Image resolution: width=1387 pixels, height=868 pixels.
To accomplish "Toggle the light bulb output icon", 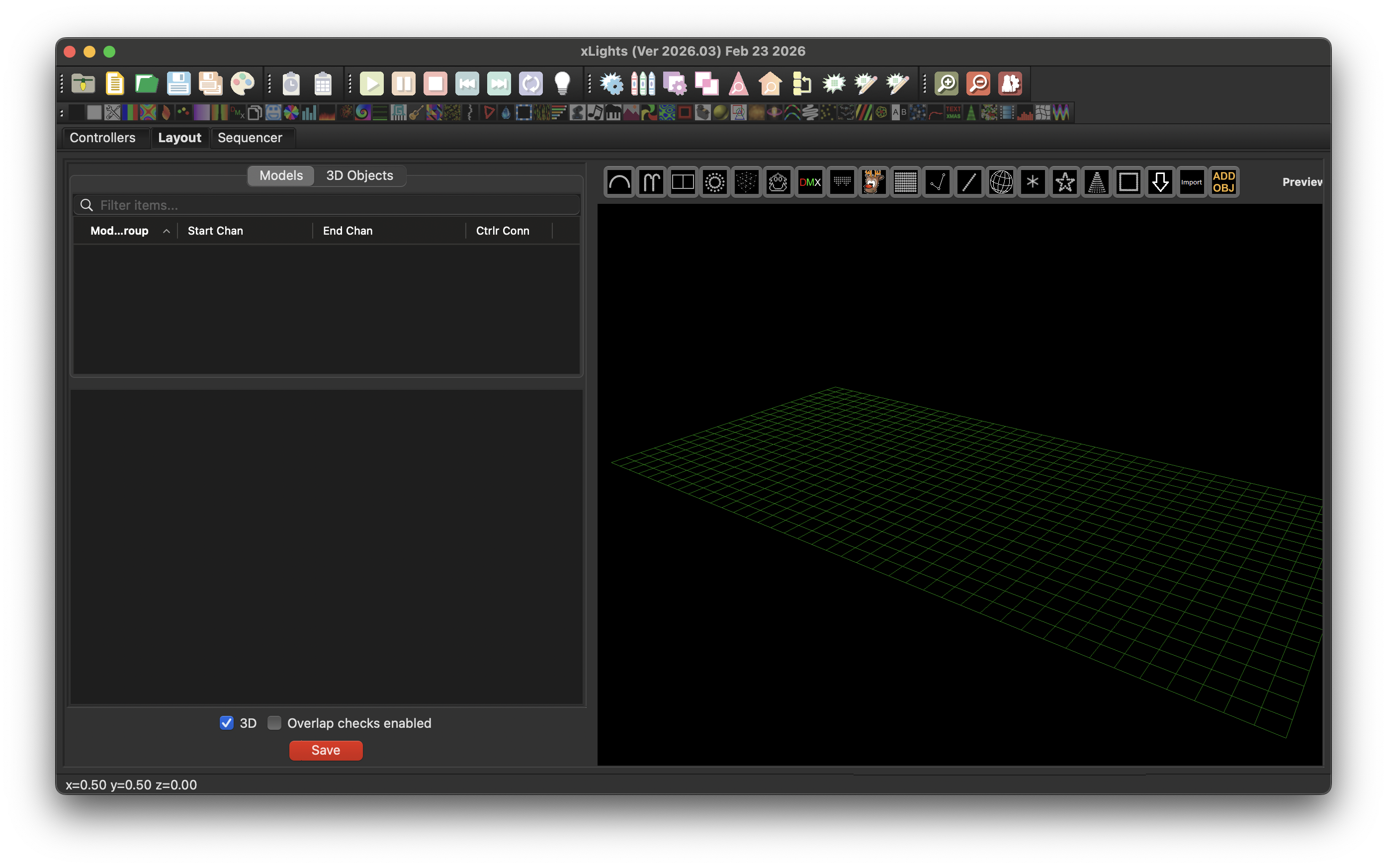I will 563,84.
